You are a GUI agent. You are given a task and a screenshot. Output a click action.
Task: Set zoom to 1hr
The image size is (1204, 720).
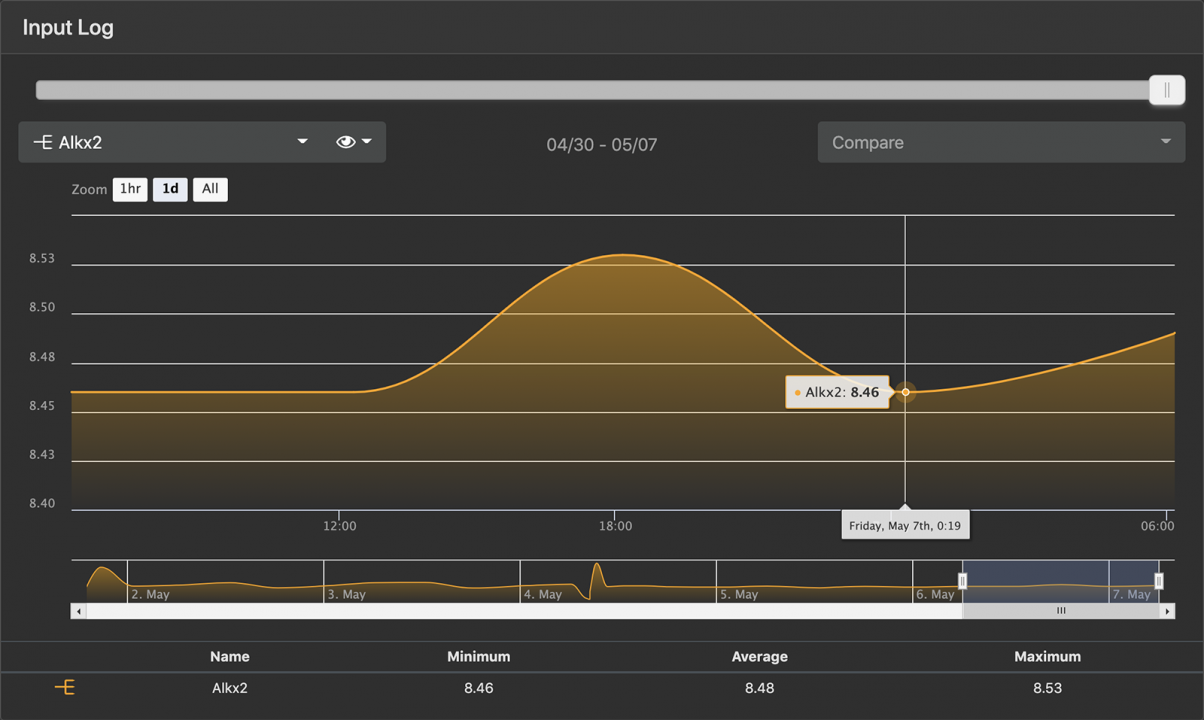pyautogui.click(x=130, y=189)
